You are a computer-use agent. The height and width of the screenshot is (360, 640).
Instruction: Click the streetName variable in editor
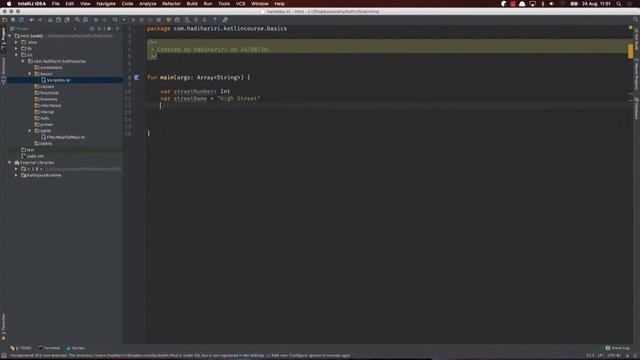pyautogui.click(x=190, y=98)
